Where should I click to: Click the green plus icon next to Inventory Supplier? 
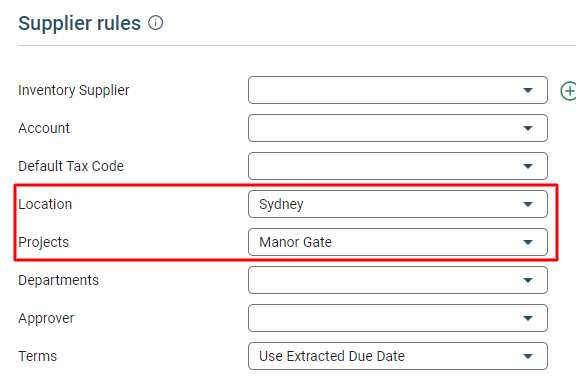568,91
